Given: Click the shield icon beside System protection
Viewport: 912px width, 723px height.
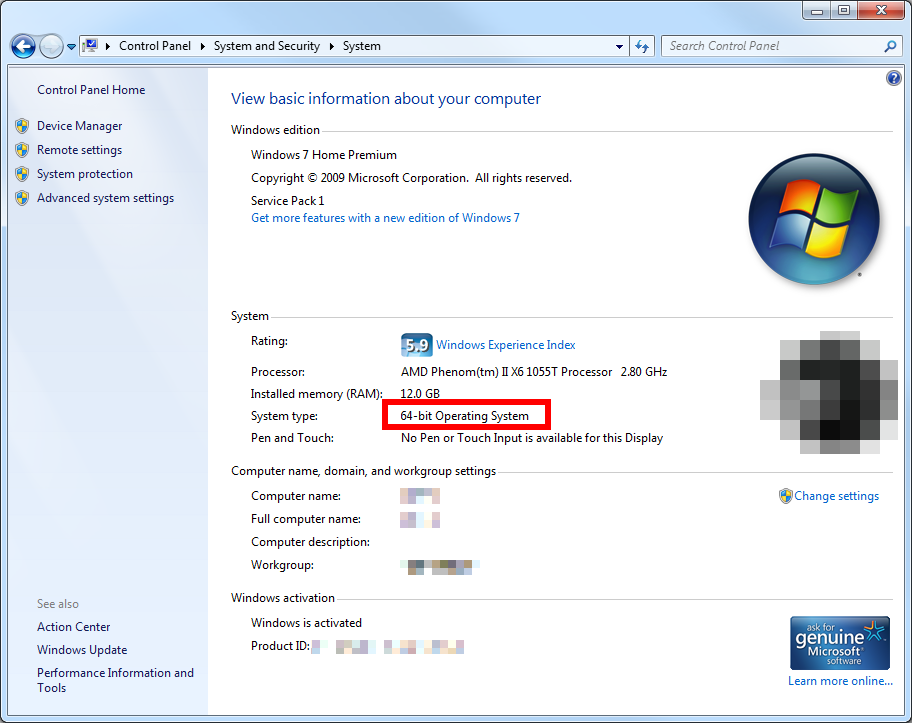Looking at the screenshot, I should tap(22, 174).
